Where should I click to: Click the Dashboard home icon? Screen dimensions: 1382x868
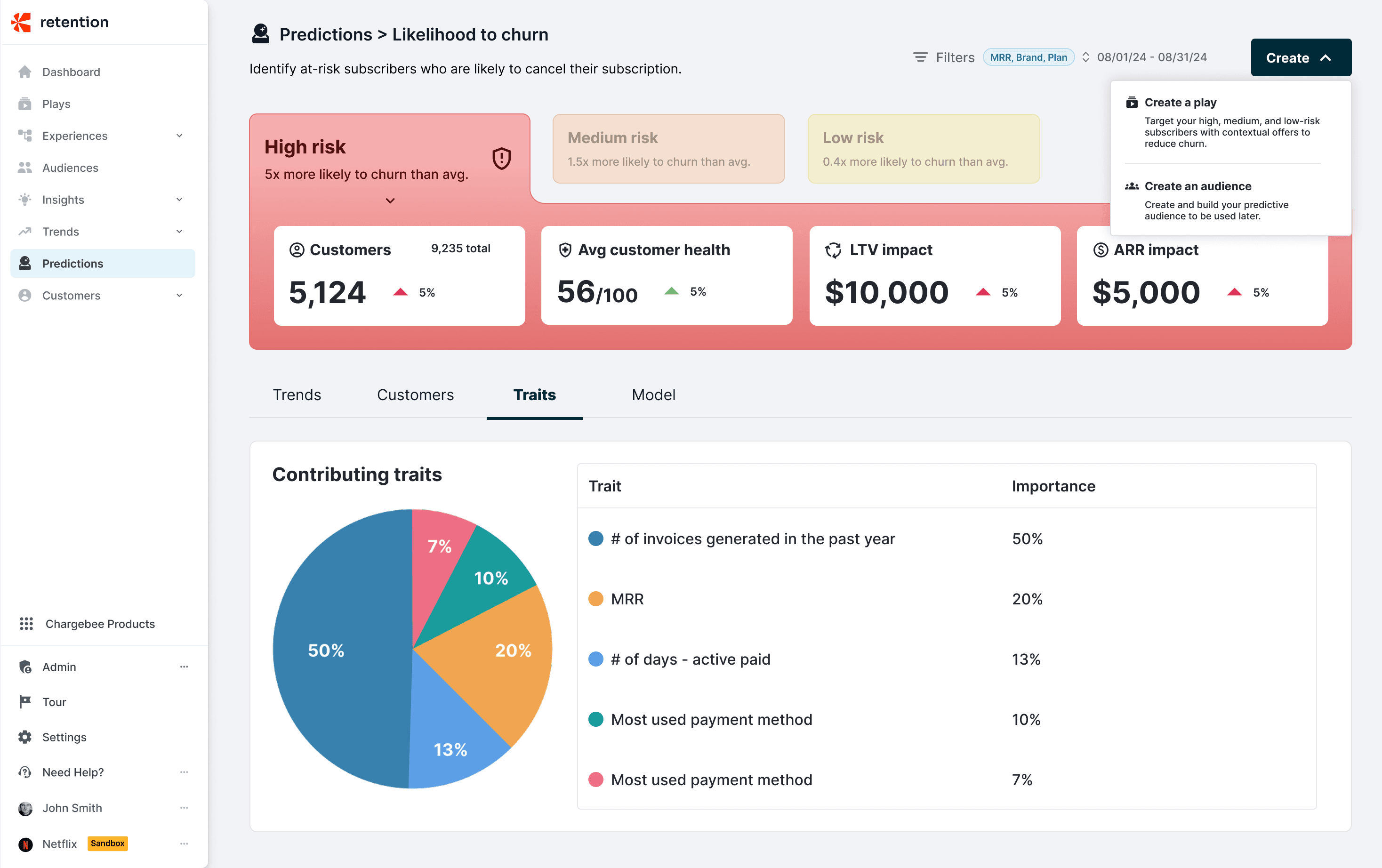[24, 72]
